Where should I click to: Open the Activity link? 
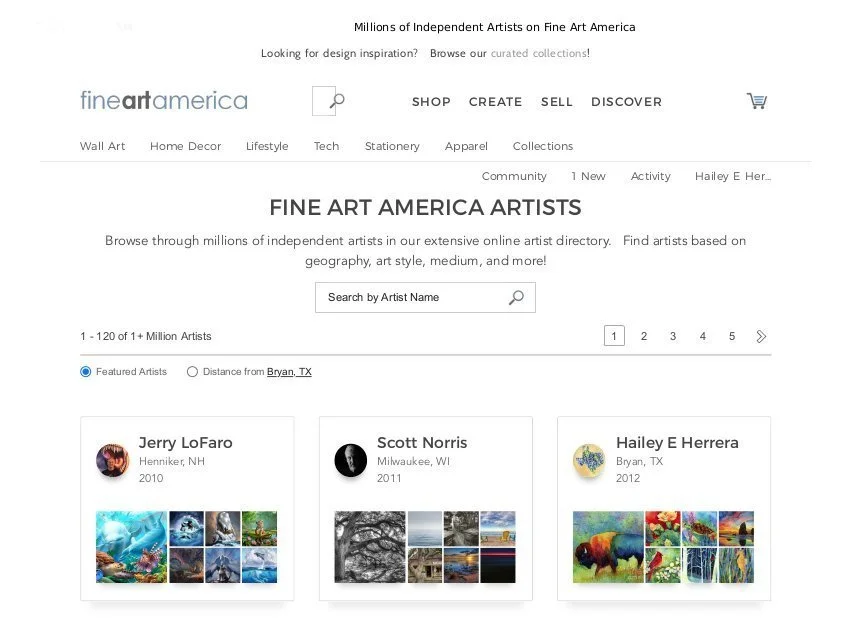pos(651,176)
